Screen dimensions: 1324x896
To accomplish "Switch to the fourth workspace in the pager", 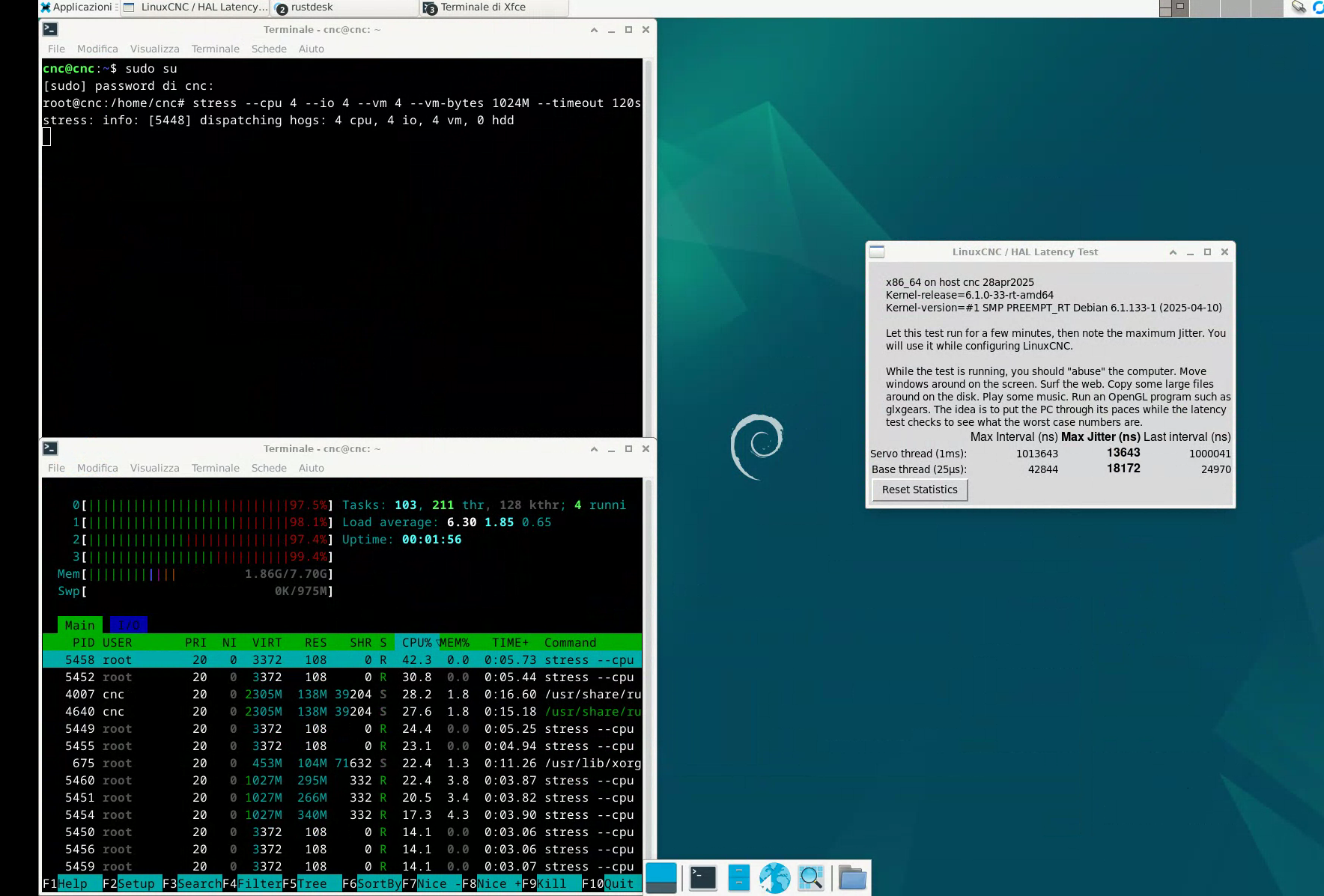I will (1266, 8).
